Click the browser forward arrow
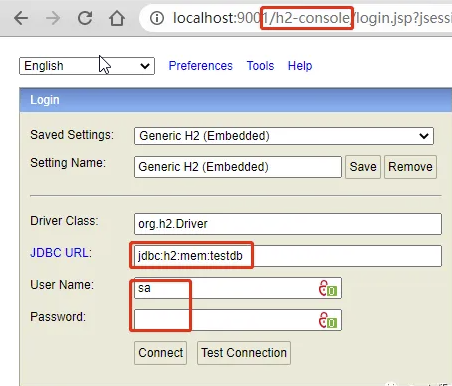 [53, 18]
